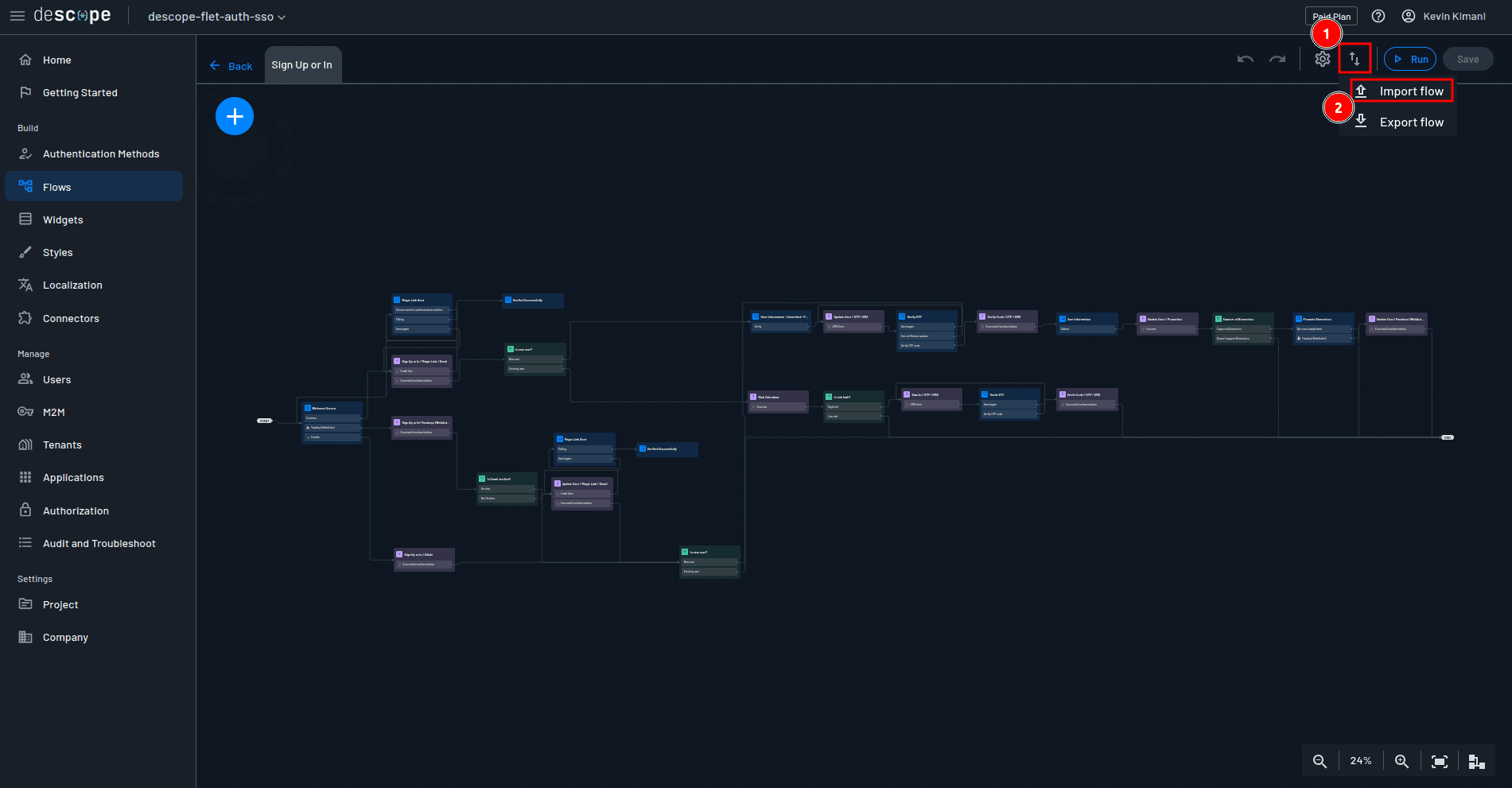Expand the descope-flet-auth-sso project dropdown

(216, 17)
